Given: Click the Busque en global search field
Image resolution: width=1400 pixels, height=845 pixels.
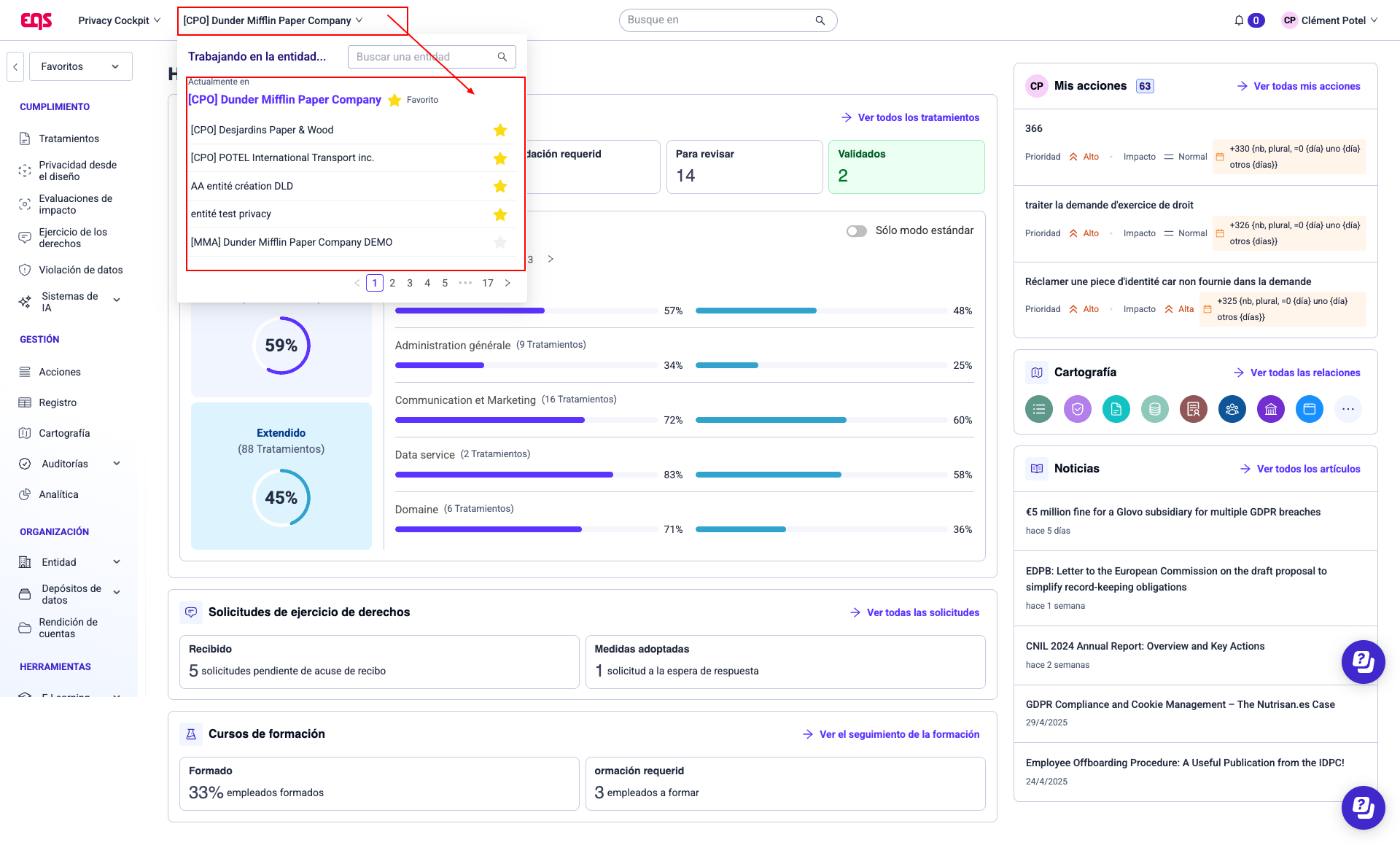Looking at the screenshot, I should click(x=728, y=20).
